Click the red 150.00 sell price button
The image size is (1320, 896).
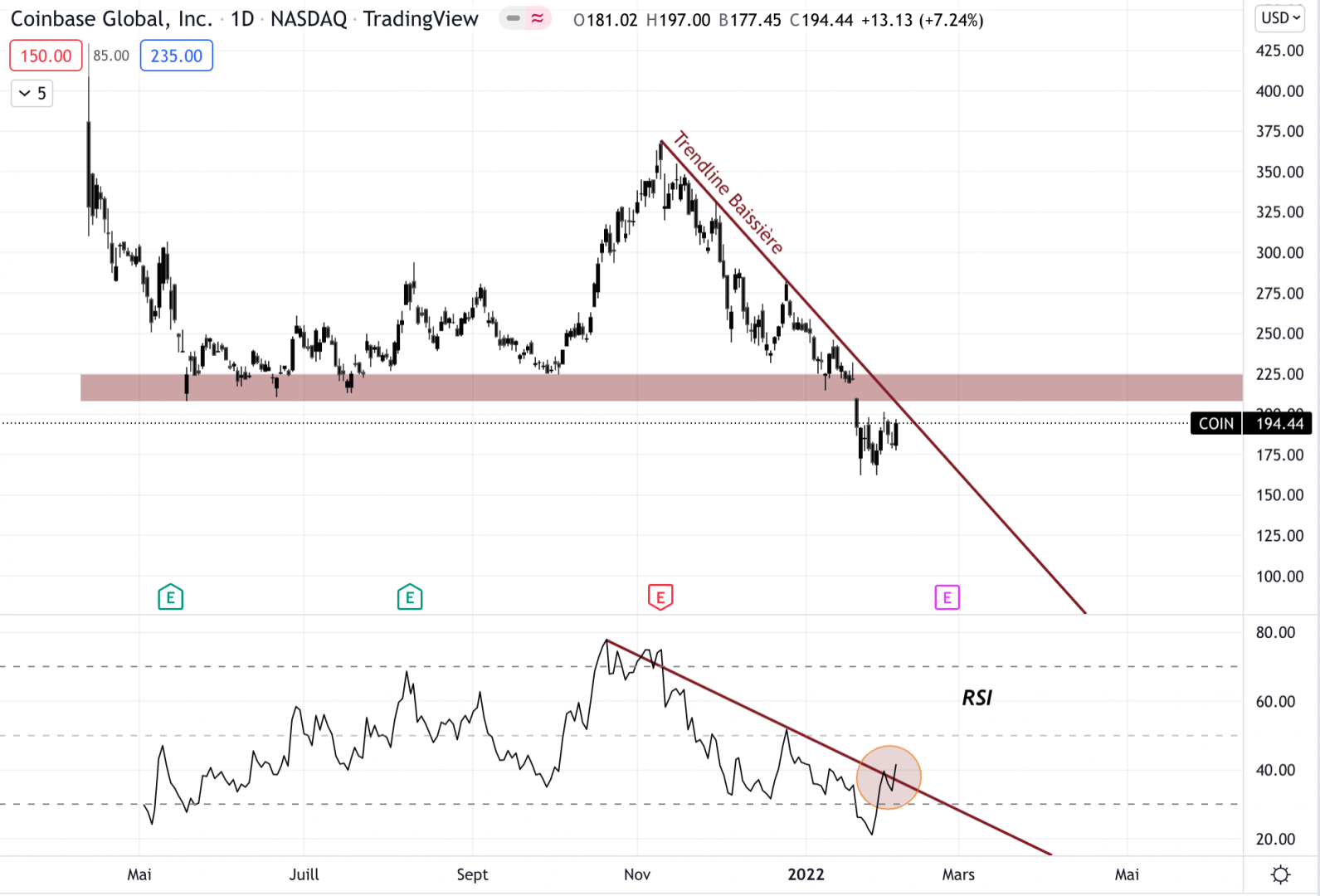pos(46,56)
